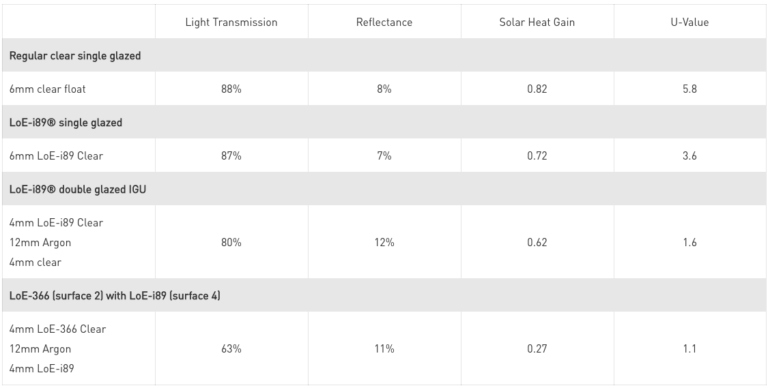The width and height of the screenshot is (768, 388).
Task: Click the 6mm clear float label
Action: tap(48, 89)
